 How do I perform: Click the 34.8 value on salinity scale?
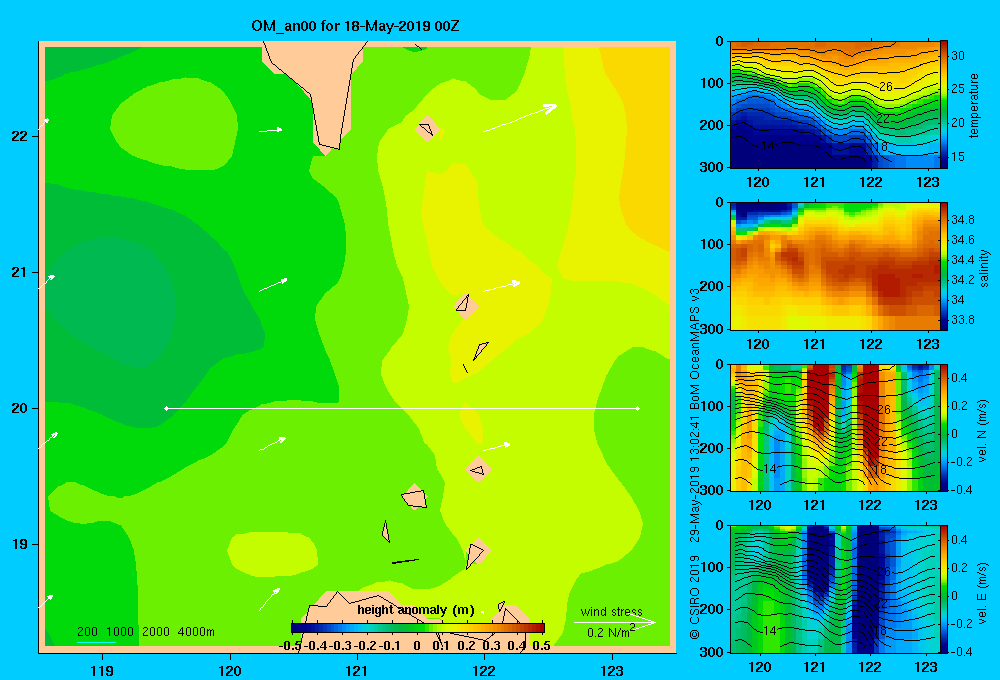click(x=962, y=219)
